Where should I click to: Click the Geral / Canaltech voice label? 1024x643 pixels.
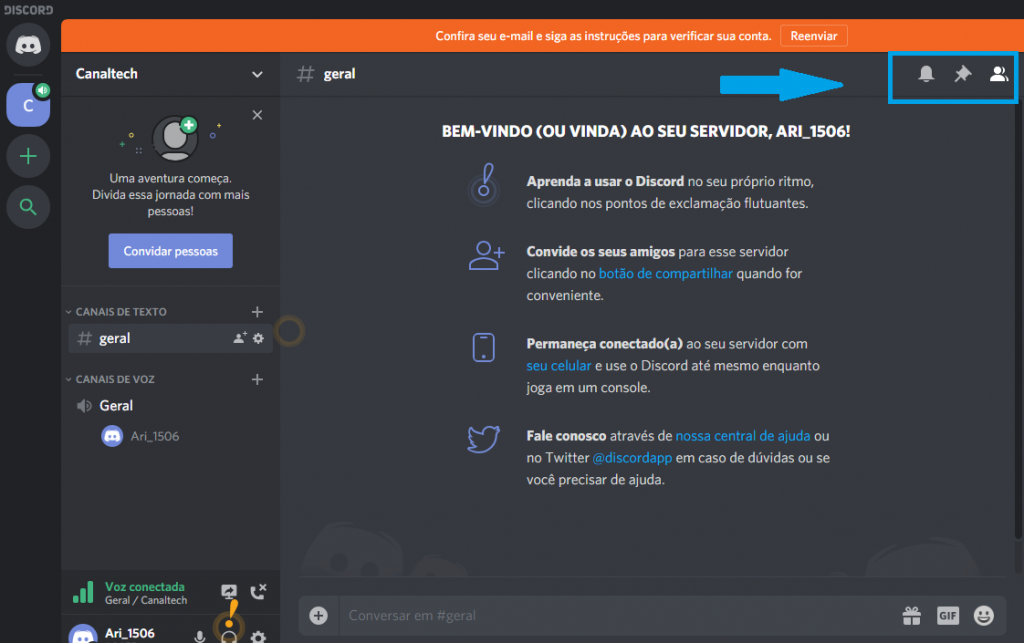(x=146, y=600)
